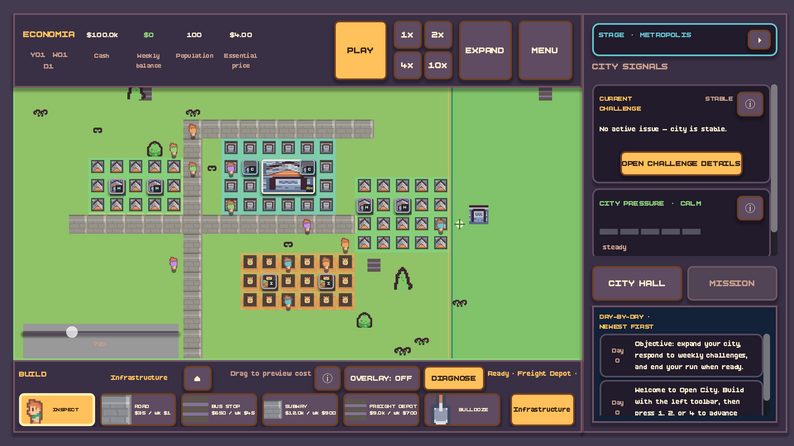Select the round bush above western houses
Viewport: 794px width, 446px height.
pos(154,149)
